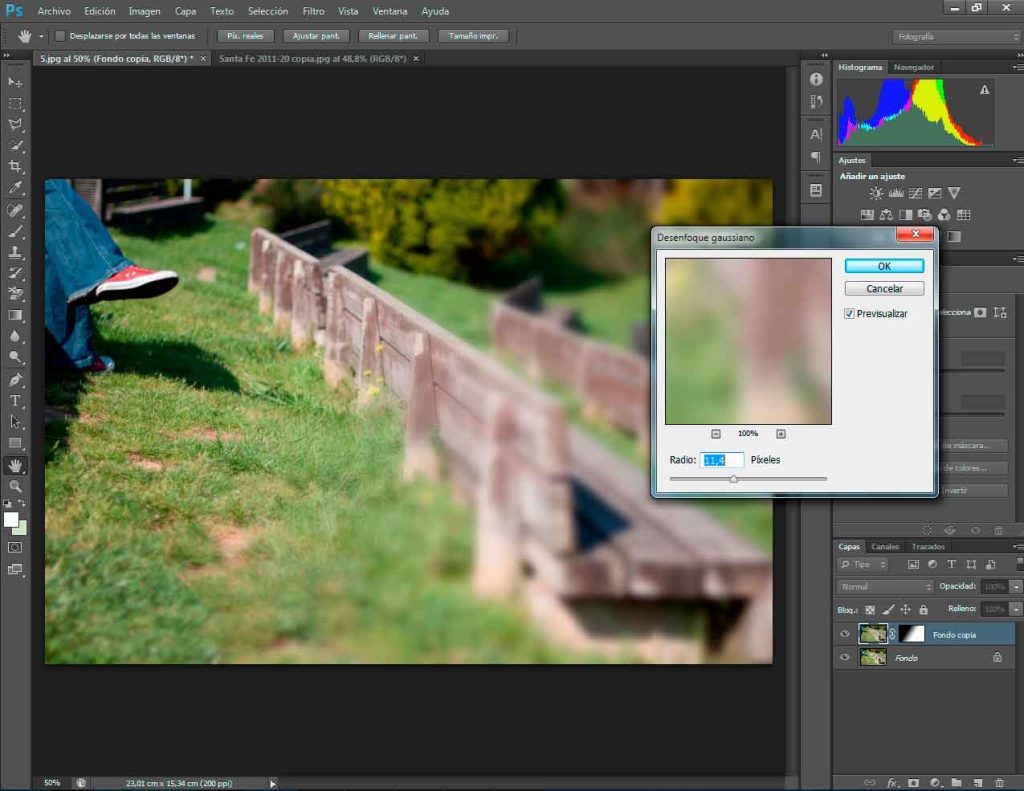1024x791 pixels.
Task: Toggle lock position
Action: pyautogui.click(x=906, y=609)
